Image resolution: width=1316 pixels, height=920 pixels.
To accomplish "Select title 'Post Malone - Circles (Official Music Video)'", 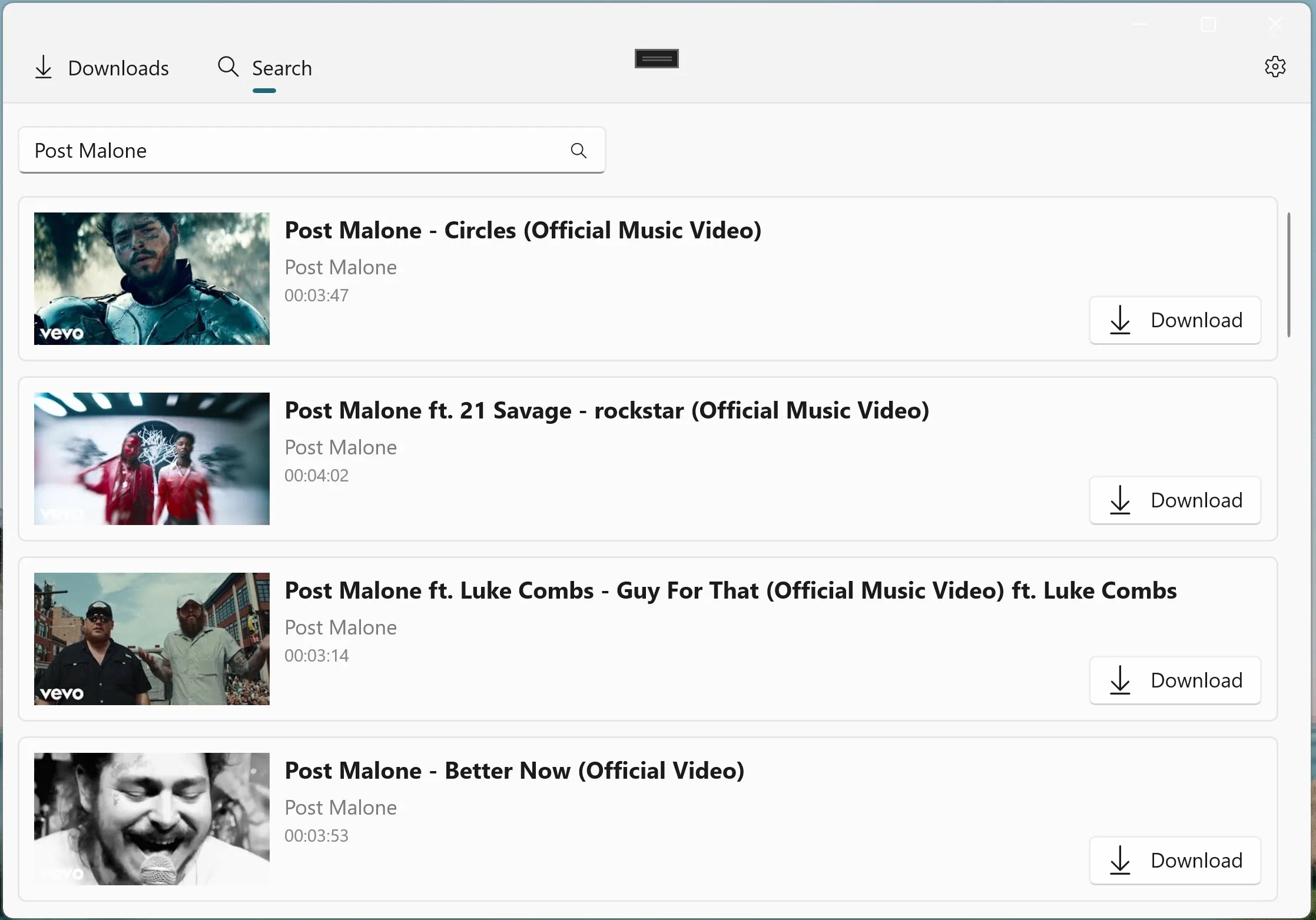I will (523, 230).
